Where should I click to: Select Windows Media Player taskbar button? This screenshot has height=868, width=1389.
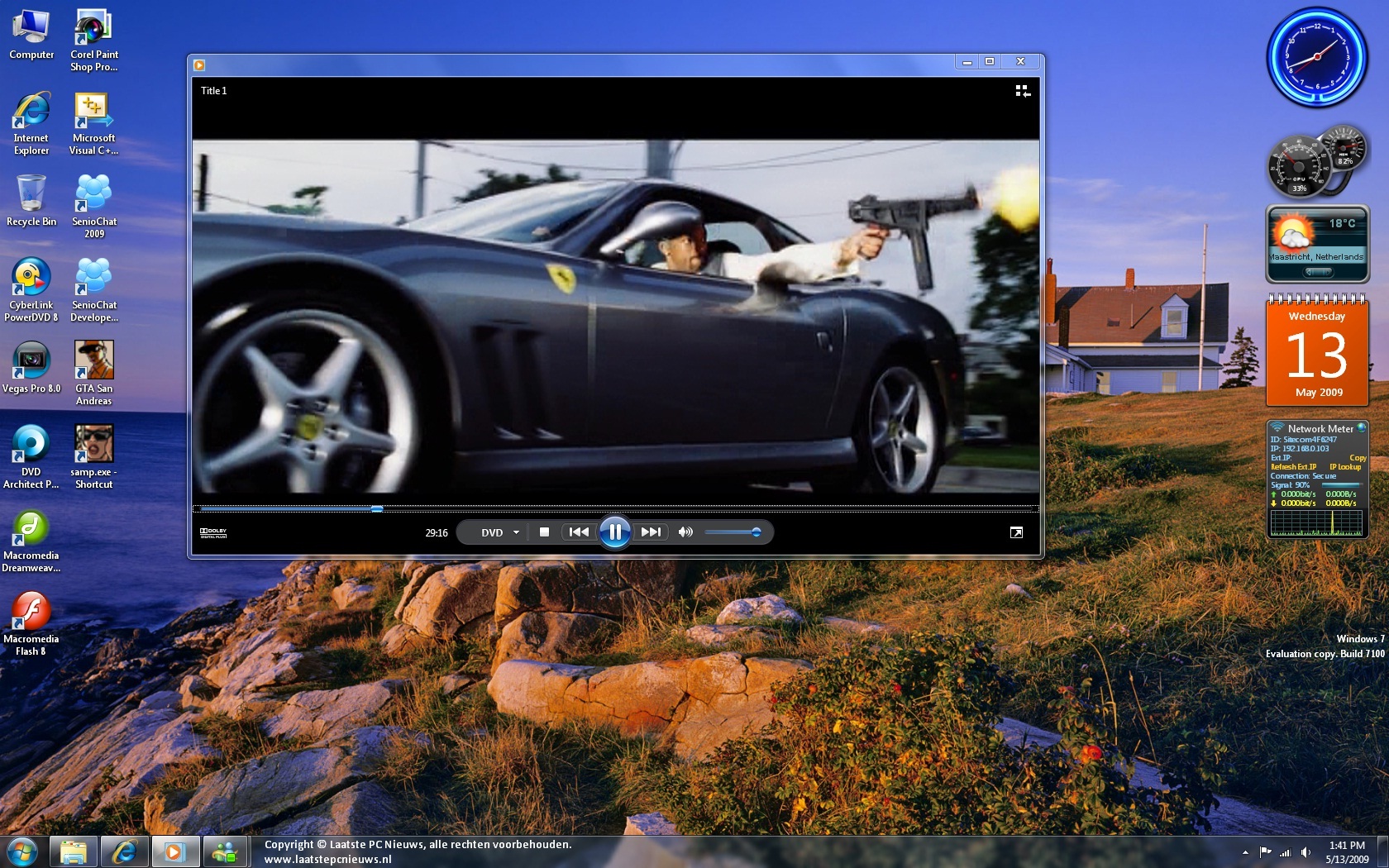[174, 852]
